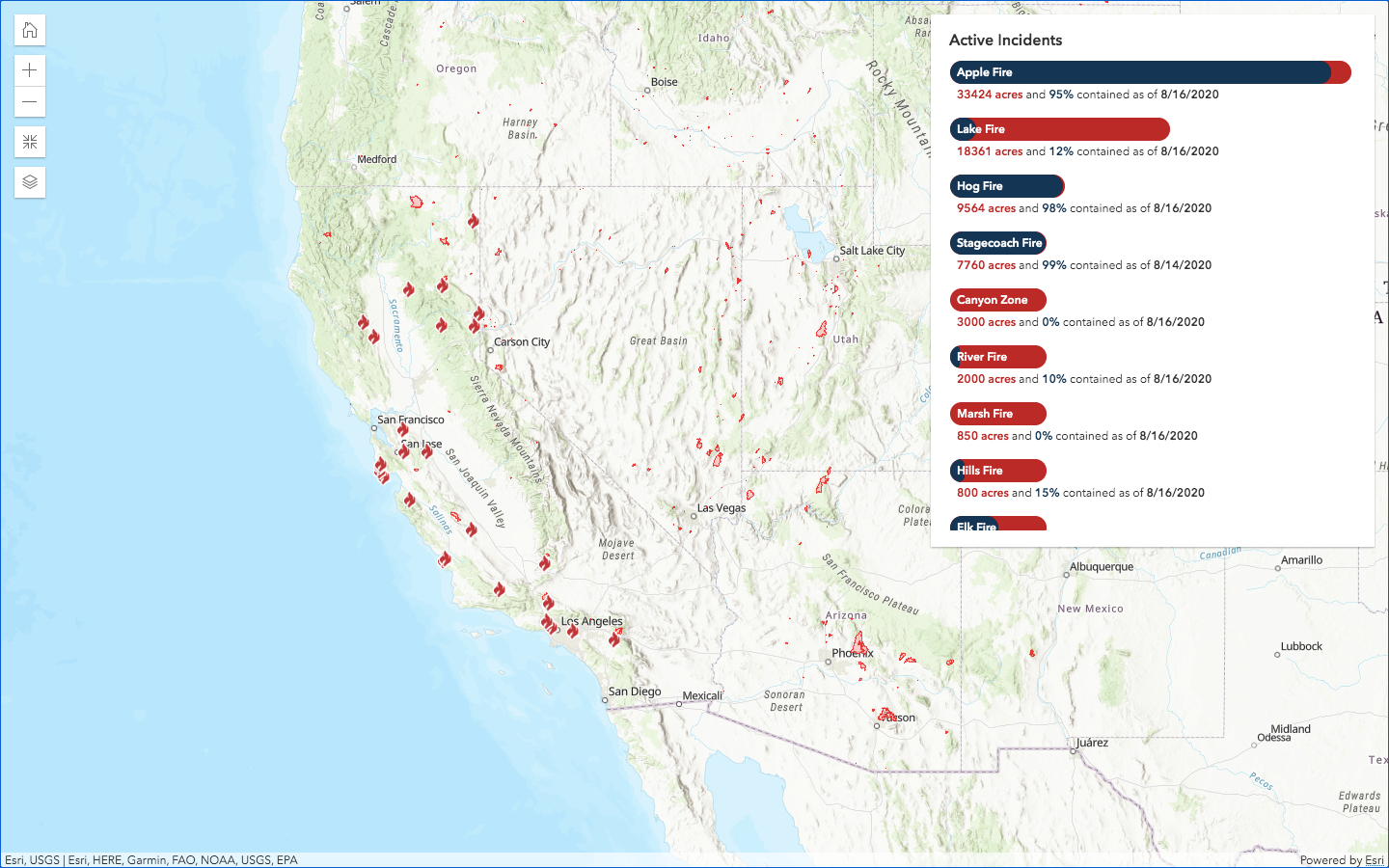Image resolution: width=1389 pixels, height=868 pixels.
Task: Choose the Stagecoach Fire incident
Action: tap(998, 243)
